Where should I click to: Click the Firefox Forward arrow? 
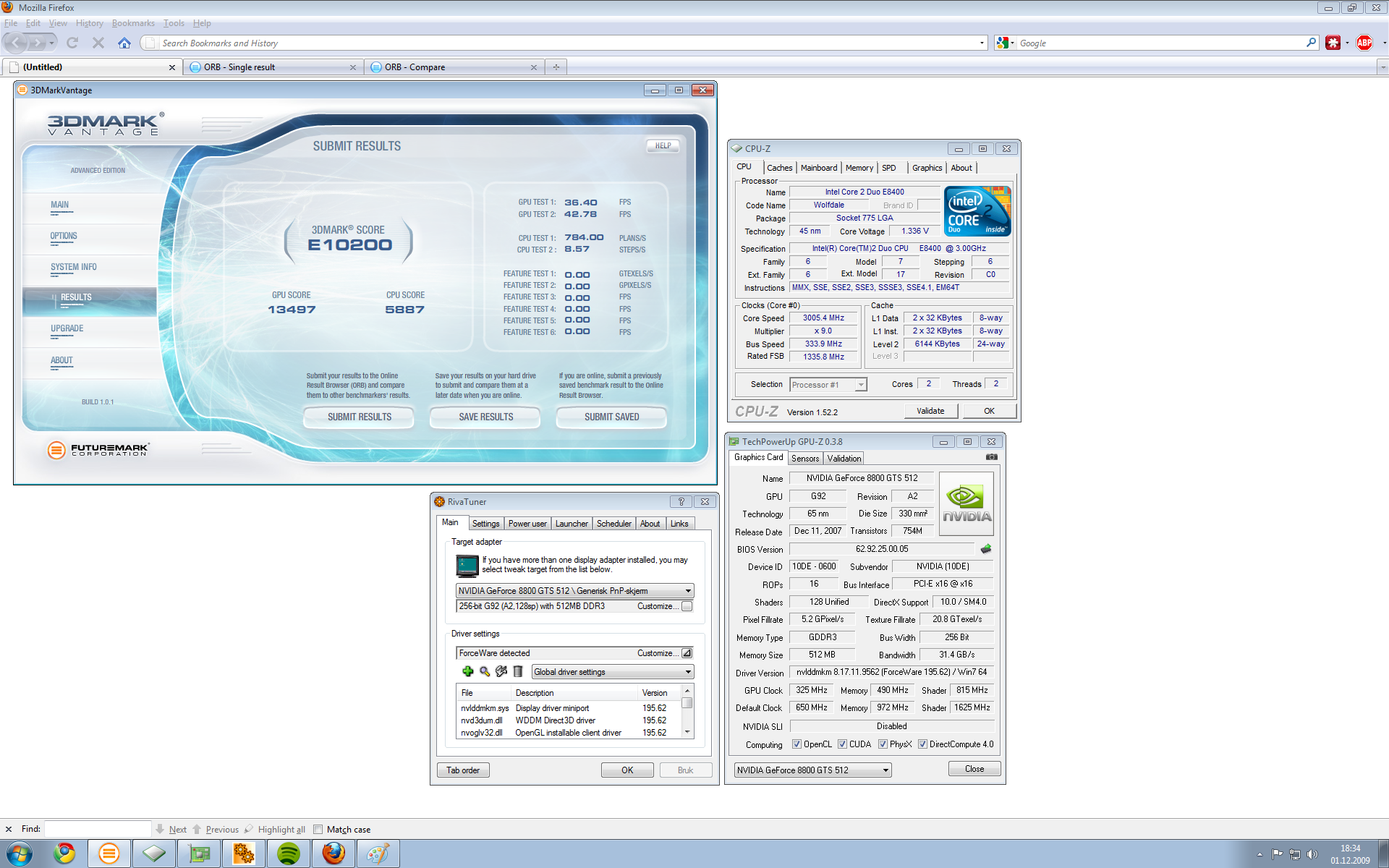click(37, 43)
